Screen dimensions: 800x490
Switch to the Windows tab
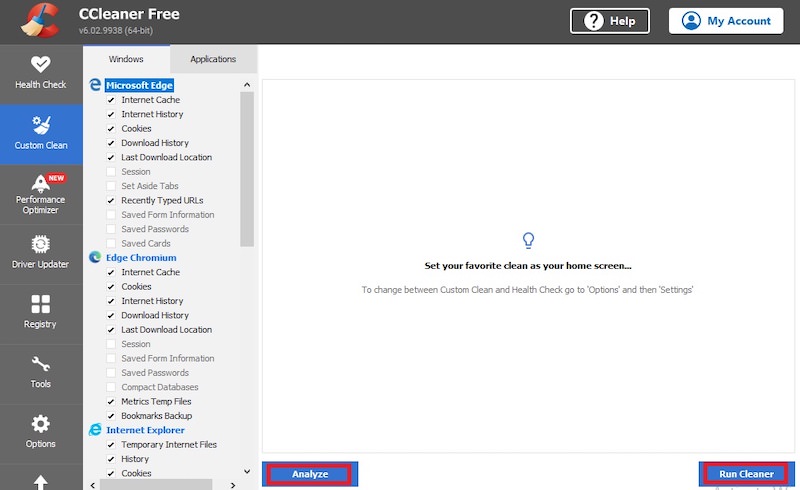pos(126,59)
